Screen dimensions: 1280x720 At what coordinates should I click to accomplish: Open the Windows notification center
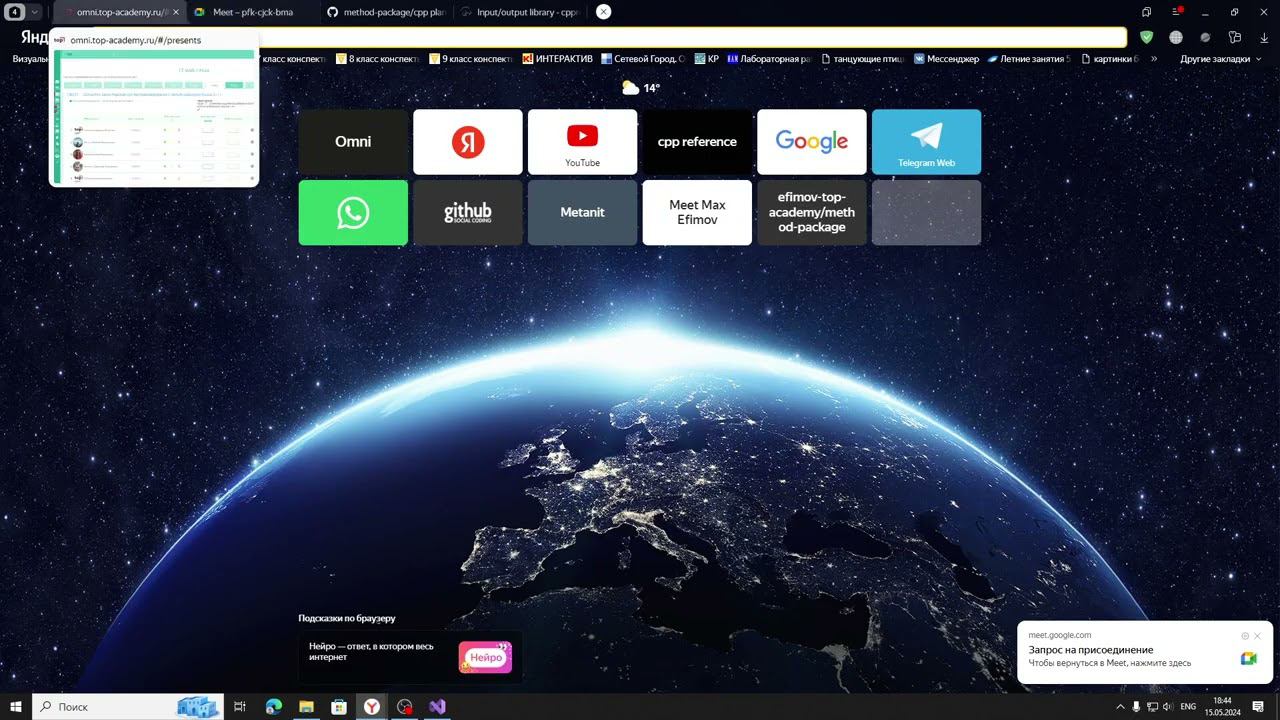pos(1259,707)
